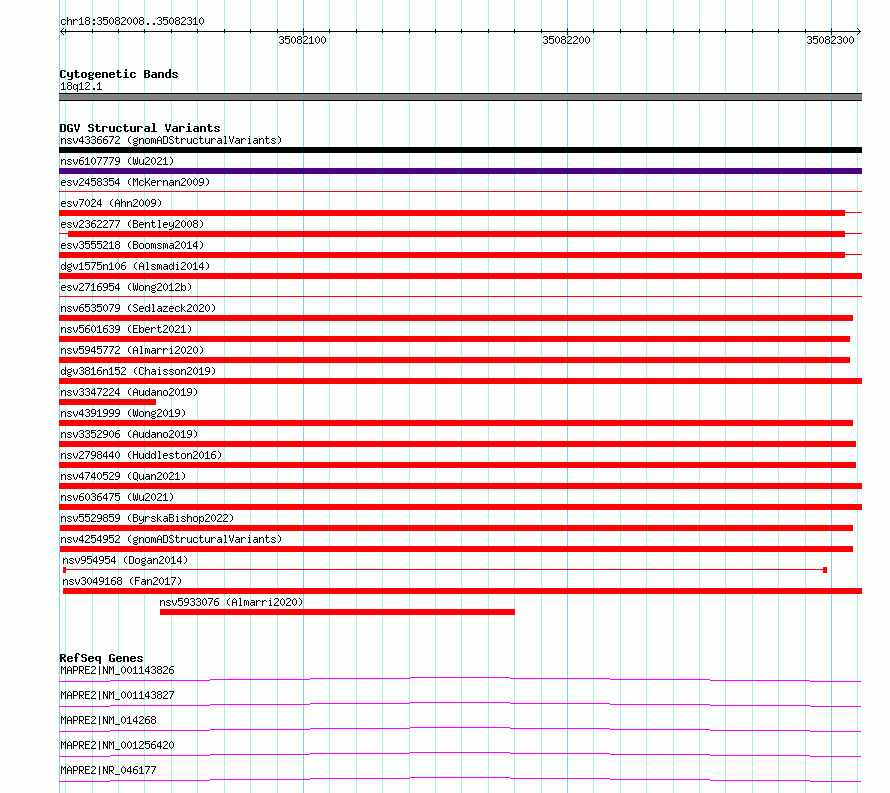Open variant esv3555218 (Boomsma2014)
Screen dimensions: 890x793
132,245
